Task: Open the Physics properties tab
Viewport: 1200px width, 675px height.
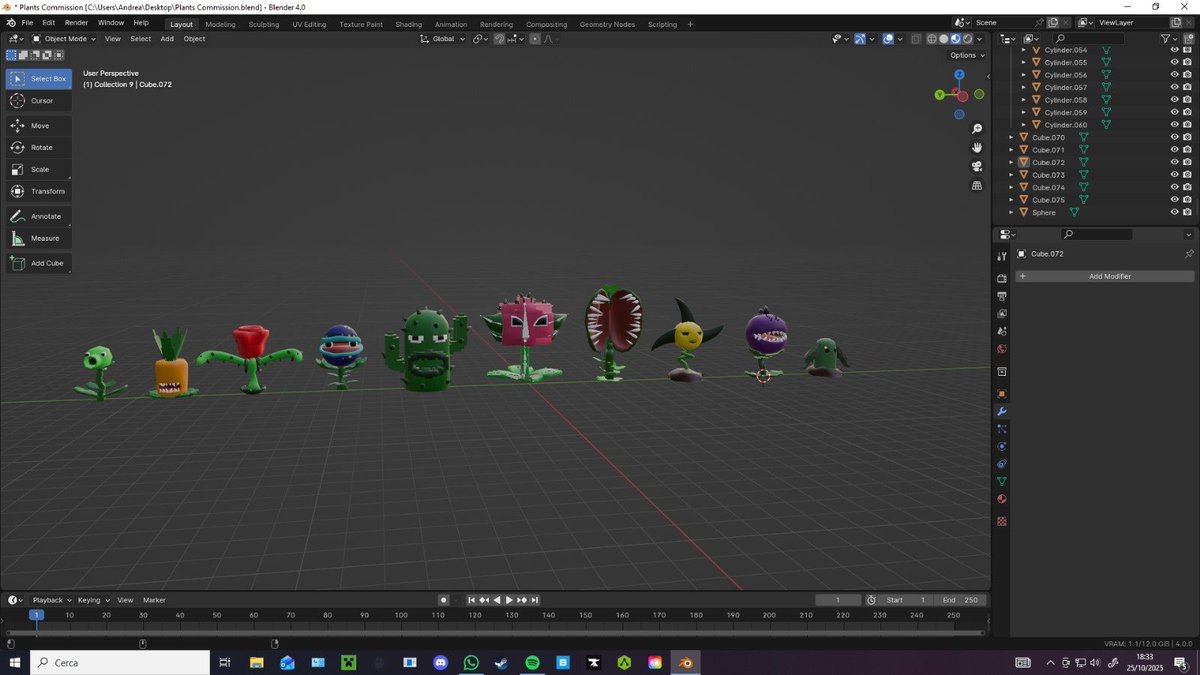Action: pyautogui.click(x=1001, y=446)
